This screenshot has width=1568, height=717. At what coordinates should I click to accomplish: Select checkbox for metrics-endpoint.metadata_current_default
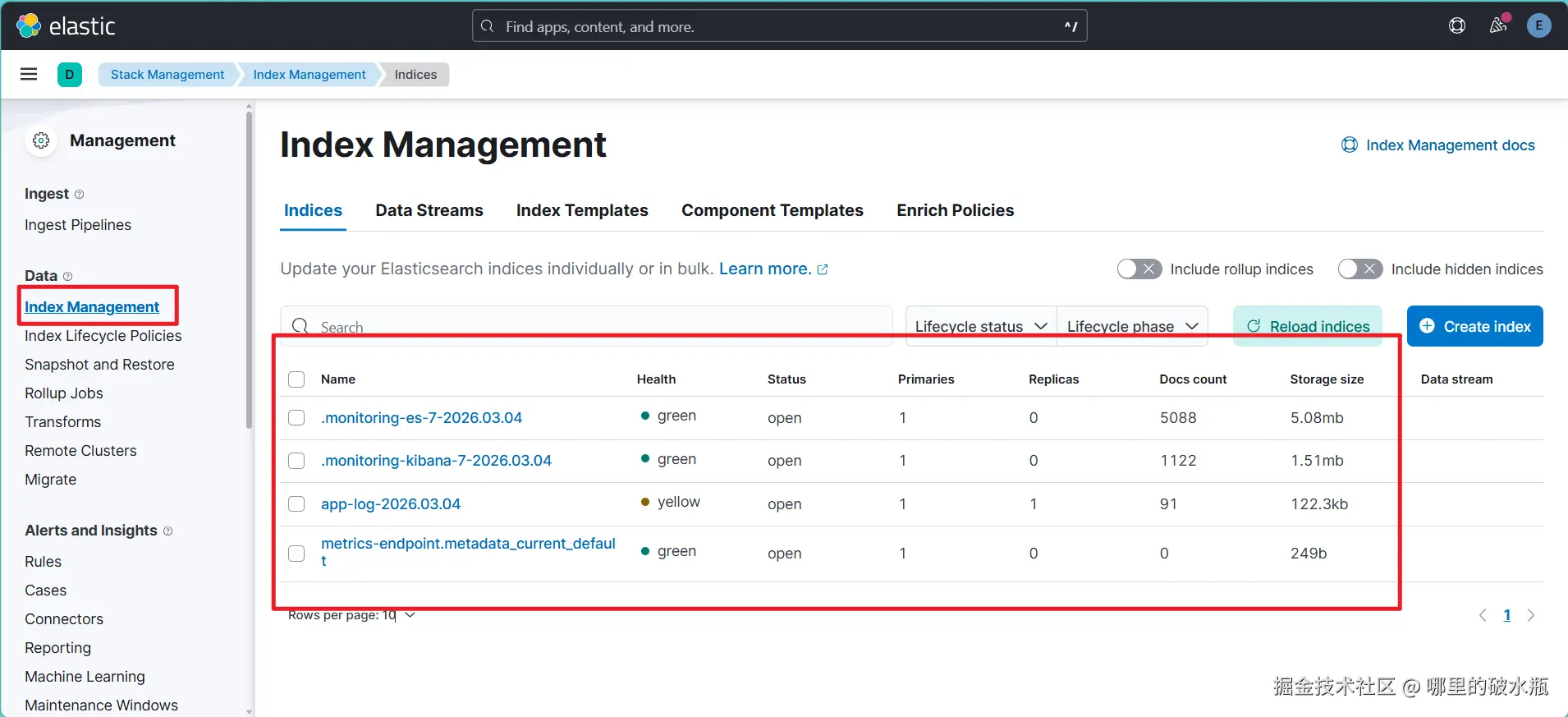(x=296, y=554)
